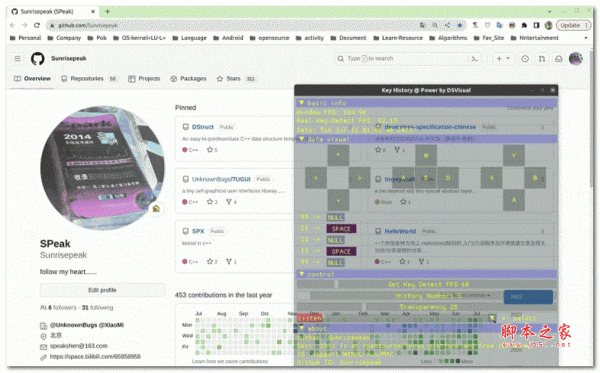The height and width of the screenshot is (373, 600).
Task: Open the DStruct pinned repository
Action: [x=203, y=127]
